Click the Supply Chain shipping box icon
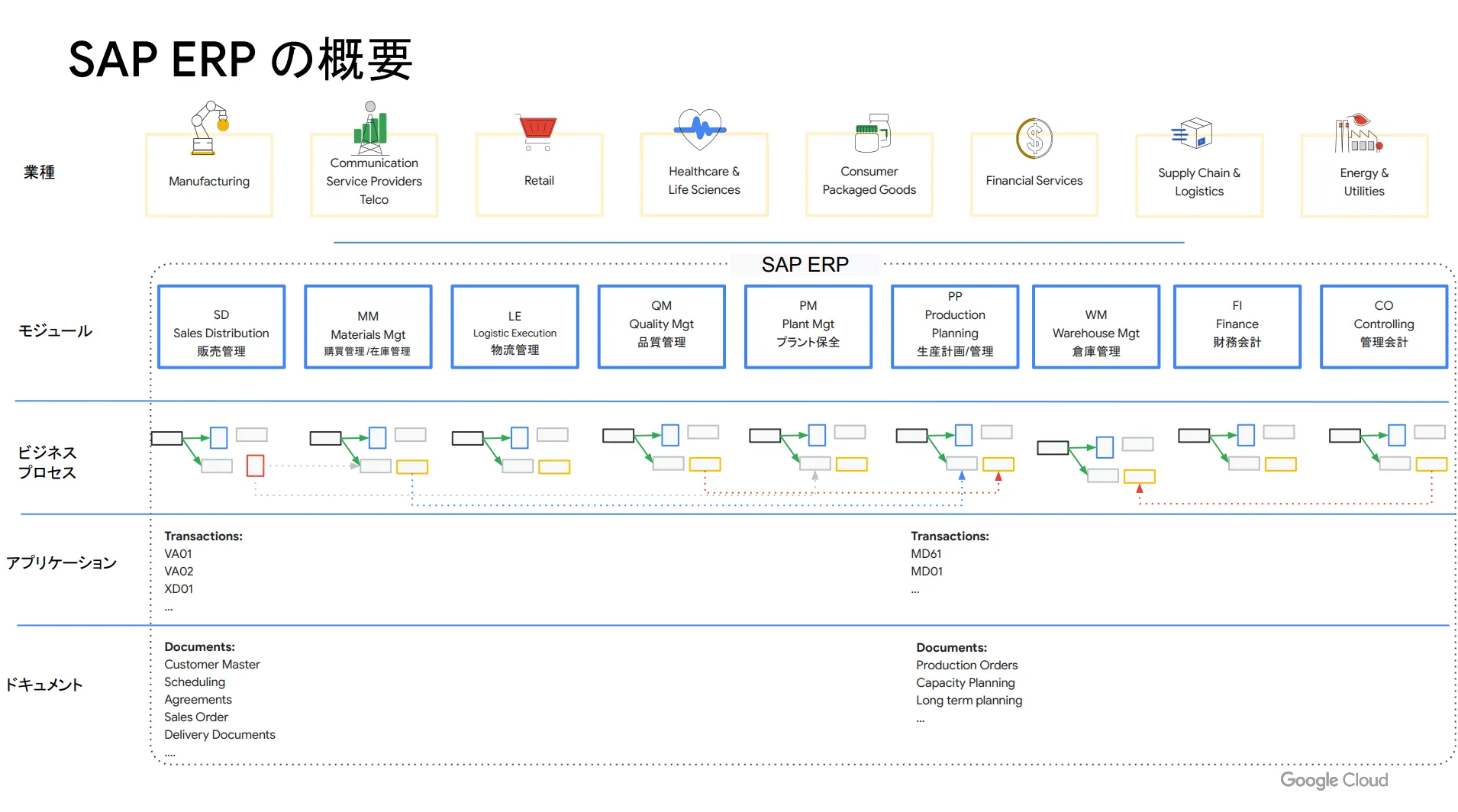Screen dimensions: 1458x812 tap(1192, 134)
